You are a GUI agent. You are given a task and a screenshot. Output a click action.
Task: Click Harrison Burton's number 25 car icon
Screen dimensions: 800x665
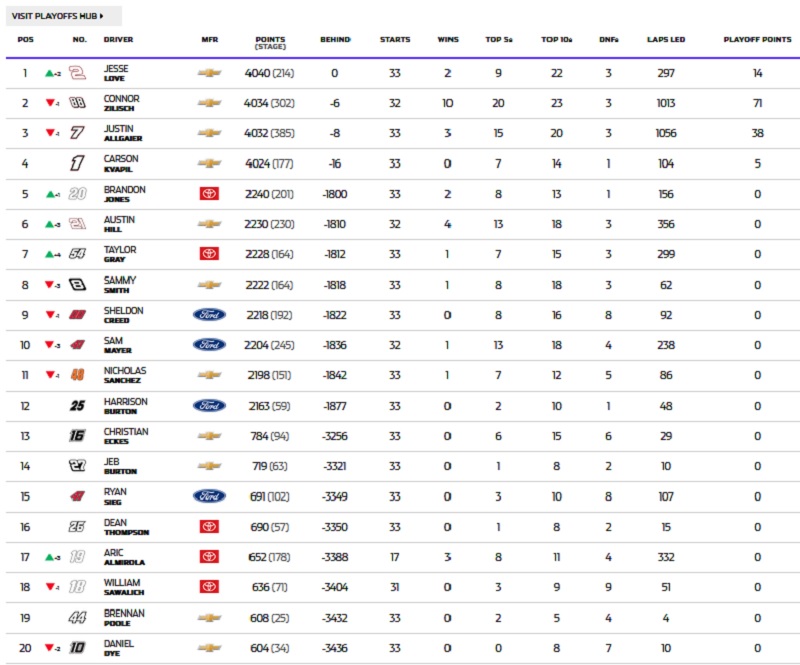point(77,406)
